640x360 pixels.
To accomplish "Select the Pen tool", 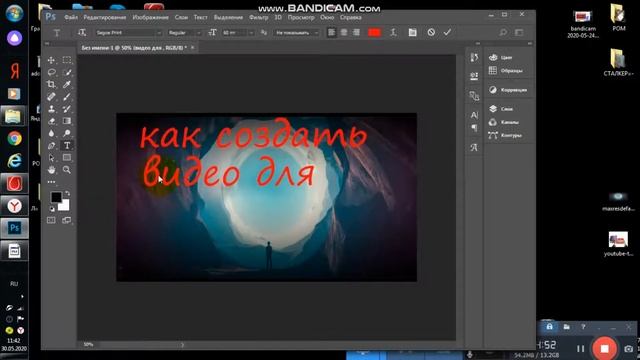I will click(x=51, y=145).
